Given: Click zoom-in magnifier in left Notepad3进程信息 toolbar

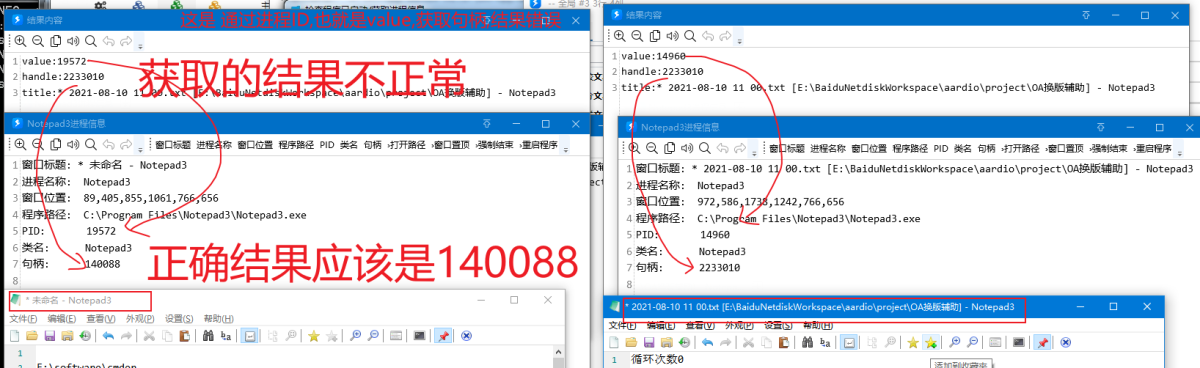Looking at the screenshot, I should [x=20, y=144].
